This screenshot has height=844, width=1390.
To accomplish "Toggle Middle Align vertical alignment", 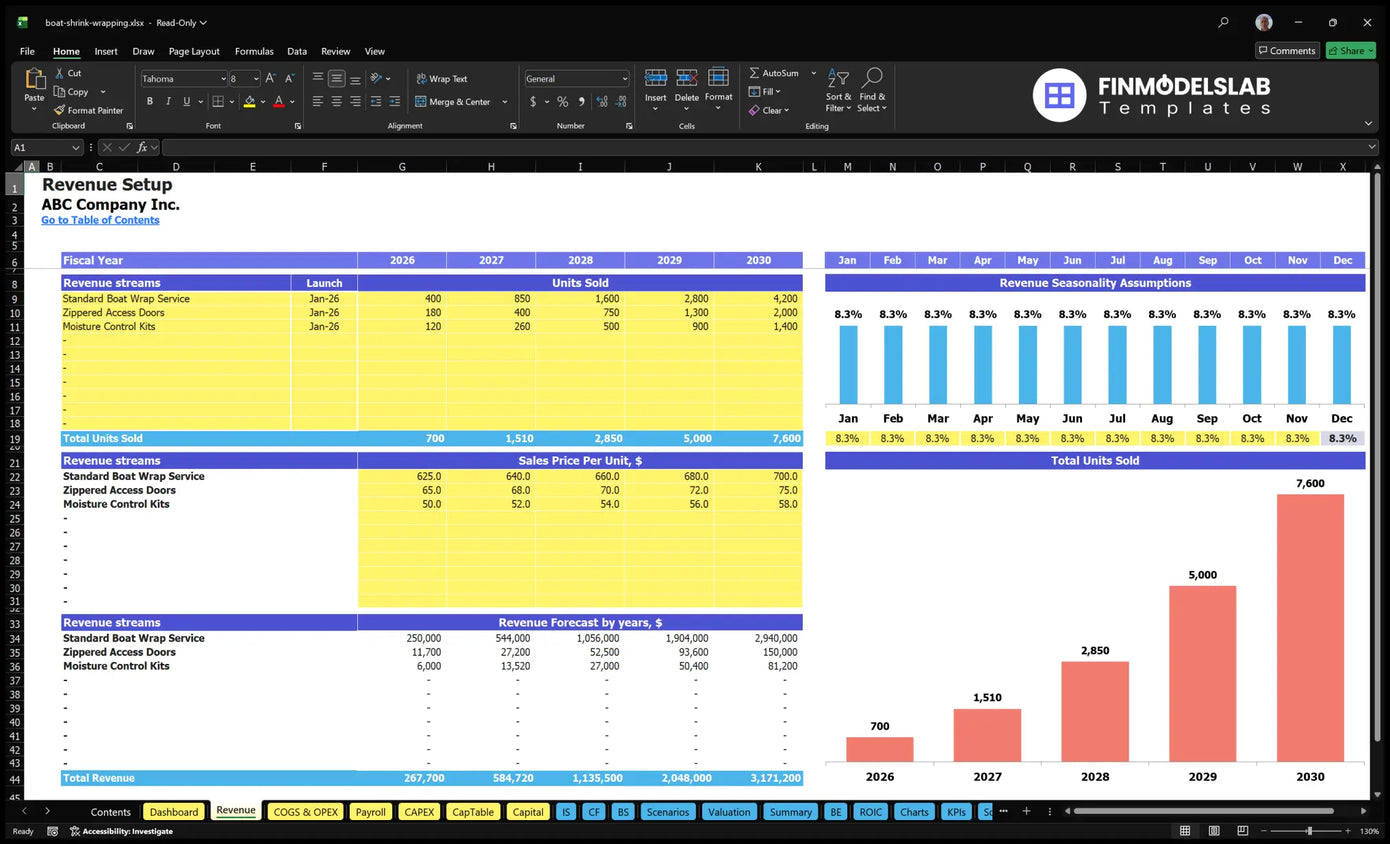I will tap(337, 78).
